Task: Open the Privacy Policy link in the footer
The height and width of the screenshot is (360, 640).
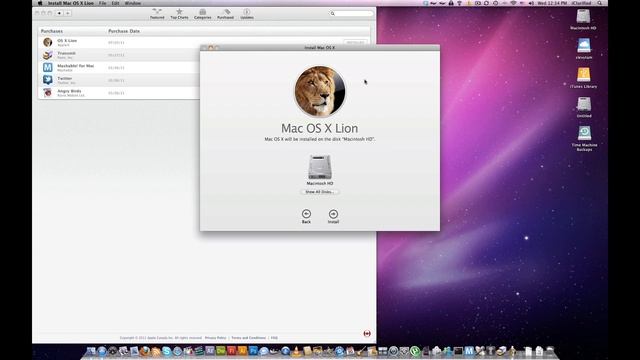Action: click(216, 338)
